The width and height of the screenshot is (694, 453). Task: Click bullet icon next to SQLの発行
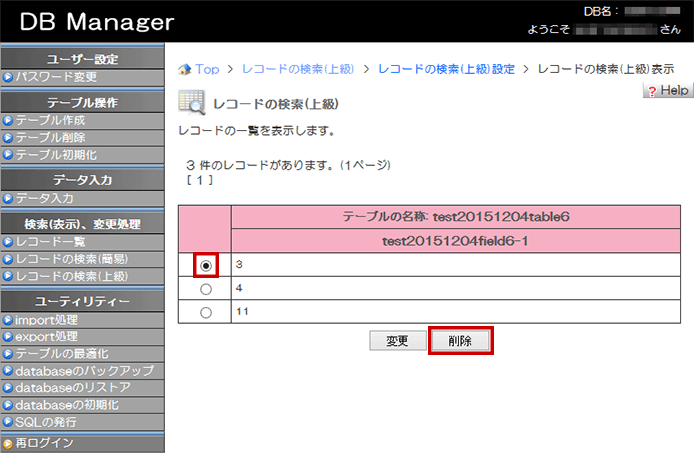[x=8, y=422]
